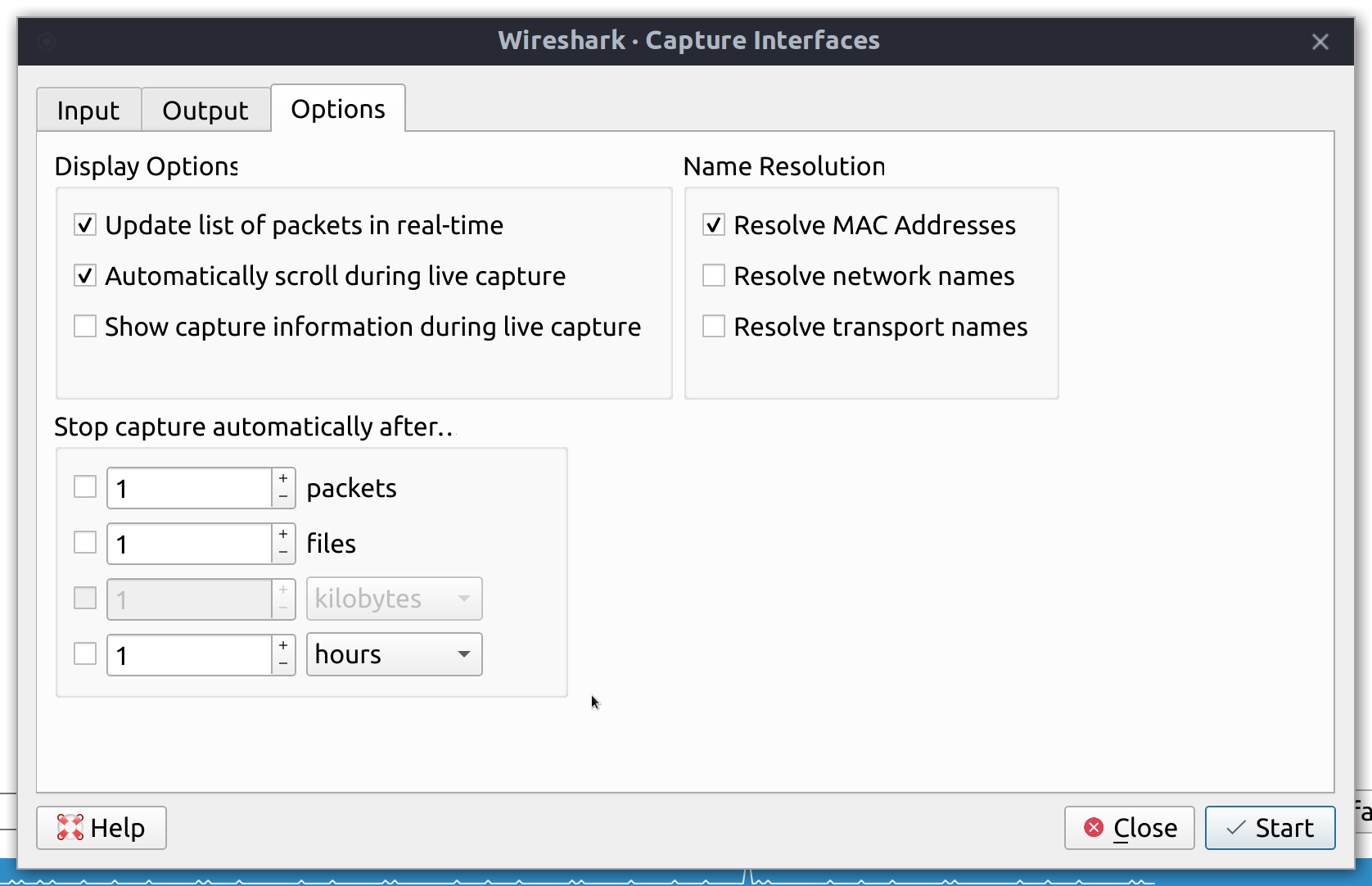The width and height of the screenshot is (1372, 886).
Task: Tick the stop-after-packets checkbox
Action: click(x=85, y=486)
